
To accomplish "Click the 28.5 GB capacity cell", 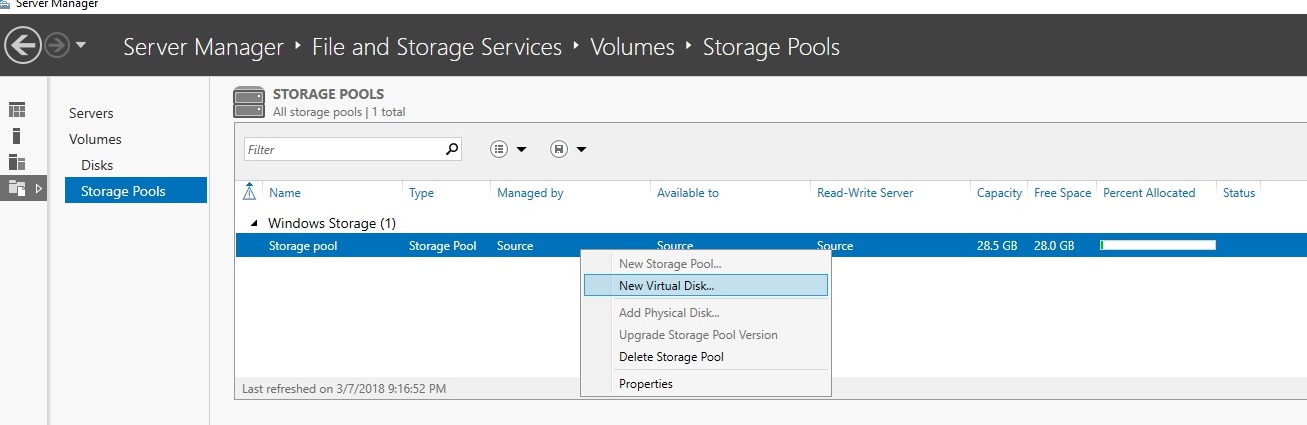I will pyautogui.click(x=998, y=246).
